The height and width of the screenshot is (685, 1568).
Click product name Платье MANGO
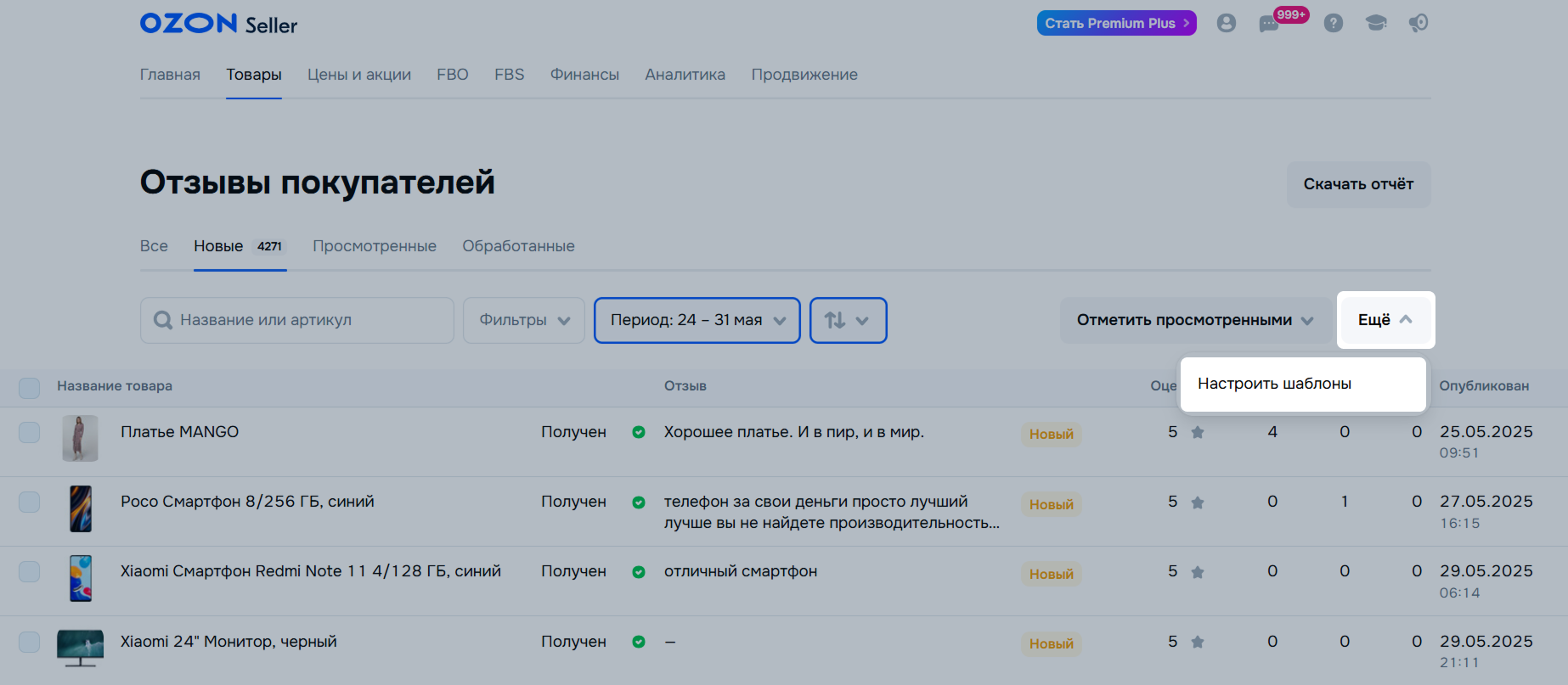(179, 432)
